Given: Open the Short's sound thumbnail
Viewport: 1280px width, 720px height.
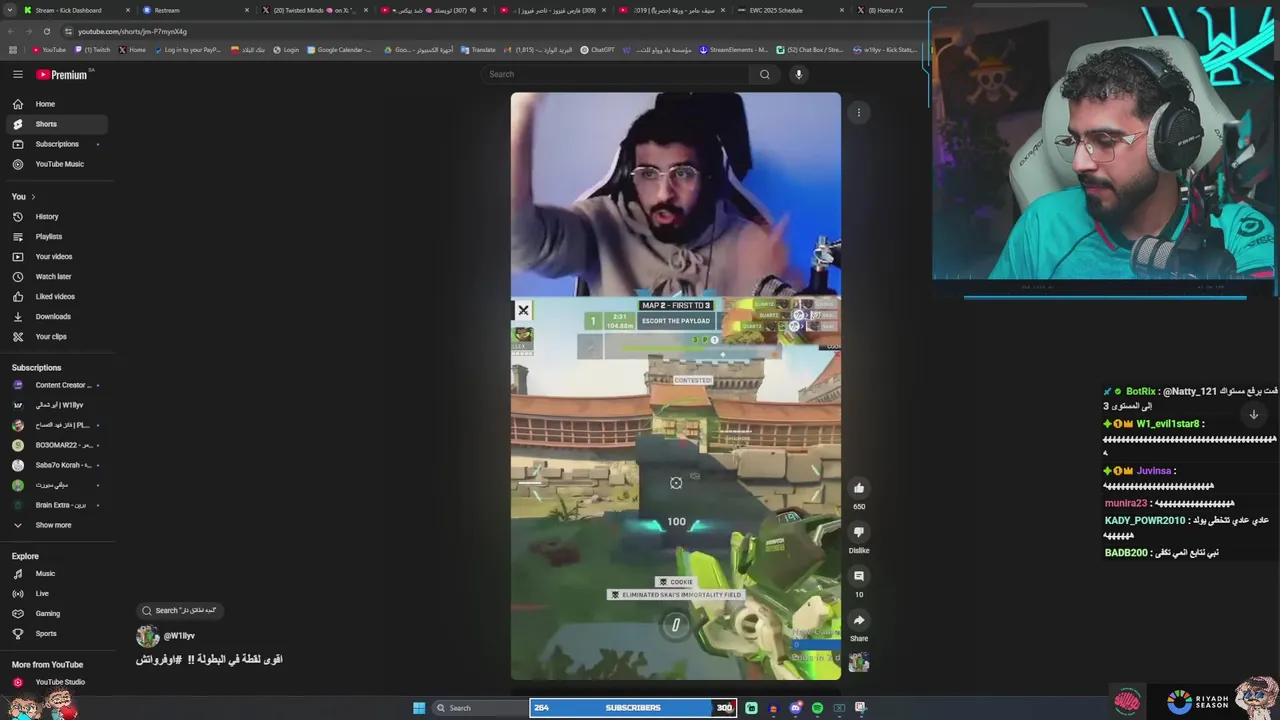Looking at the screenshot, I should 858,662.
